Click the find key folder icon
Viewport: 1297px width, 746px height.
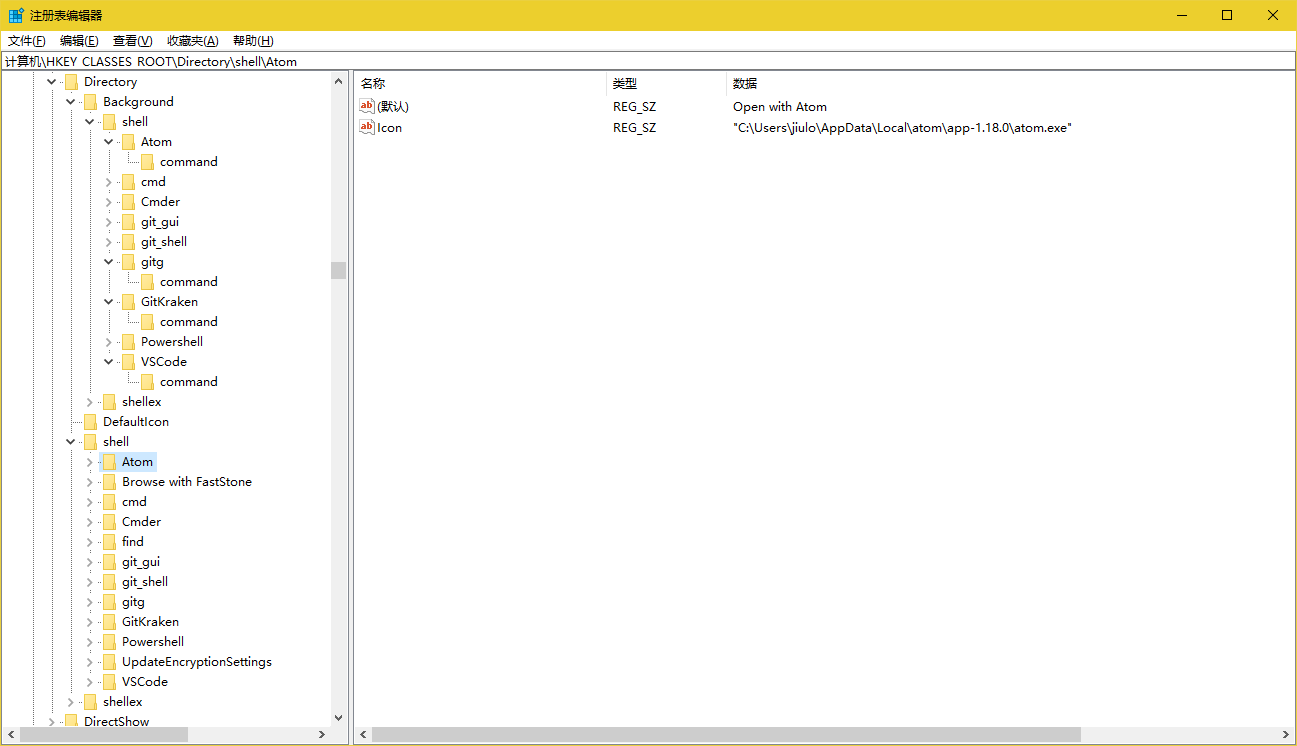click(109, 542)
